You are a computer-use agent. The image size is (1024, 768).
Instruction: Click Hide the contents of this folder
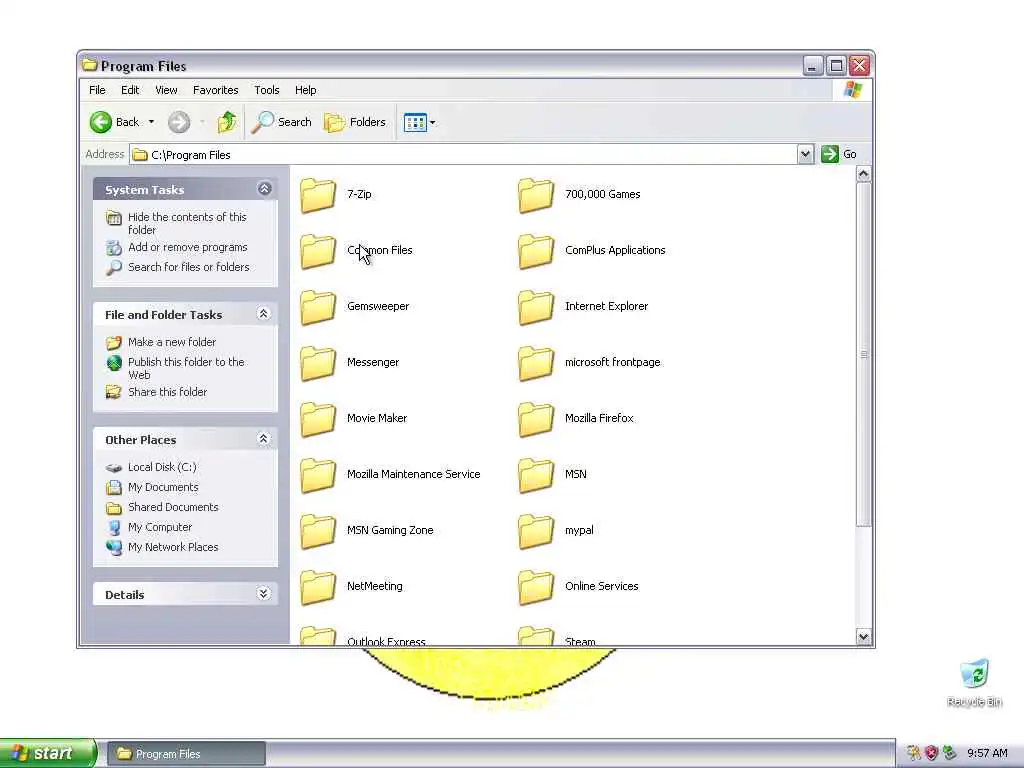coord(187,223)
